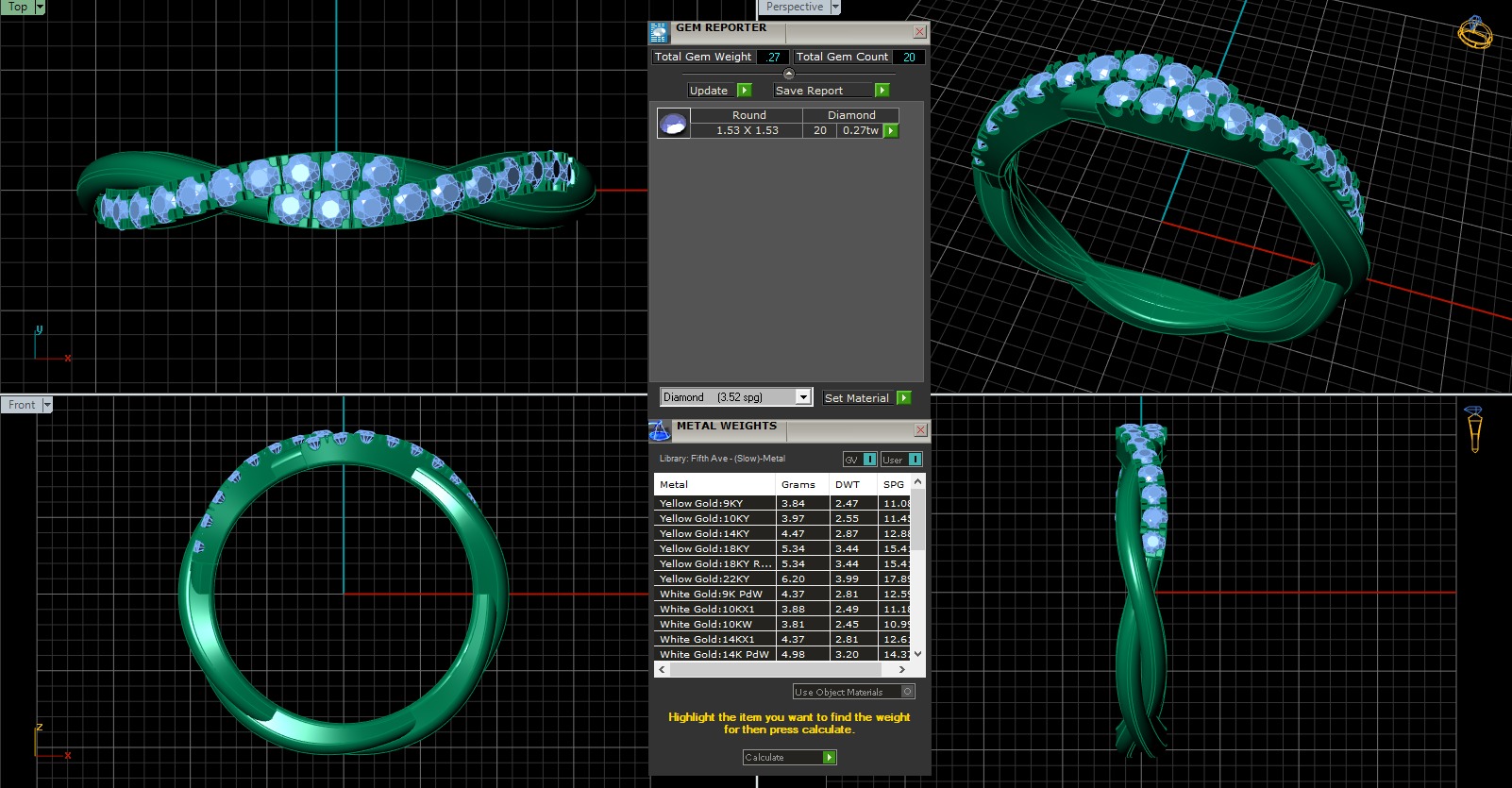Screen dimensions: 1512x788
Task: Open the Perspective viewport dropdown arrow
Action: tap(835, 7)
